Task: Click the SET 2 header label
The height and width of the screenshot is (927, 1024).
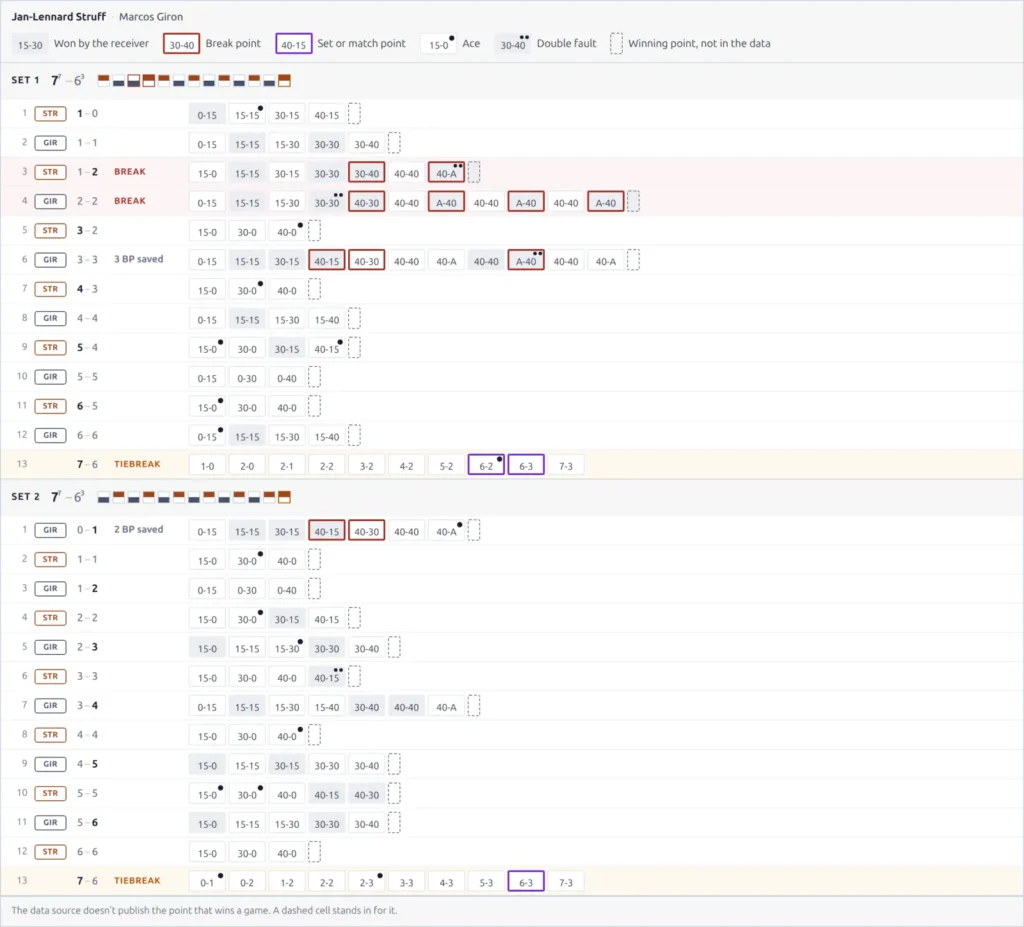Action: click(x=25, y=496)
